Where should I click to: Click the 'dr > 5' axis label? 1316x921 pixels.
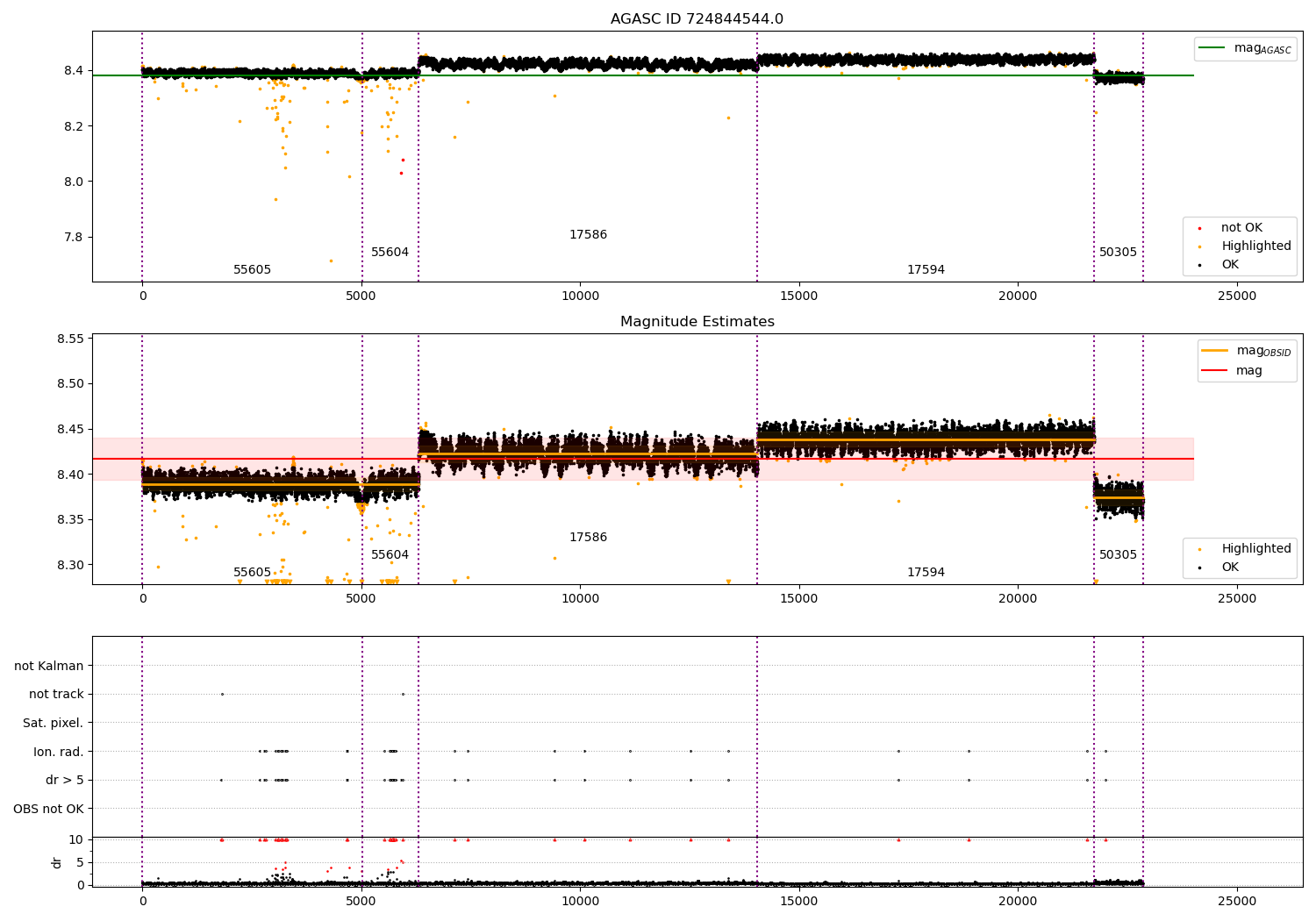(65, 780)
